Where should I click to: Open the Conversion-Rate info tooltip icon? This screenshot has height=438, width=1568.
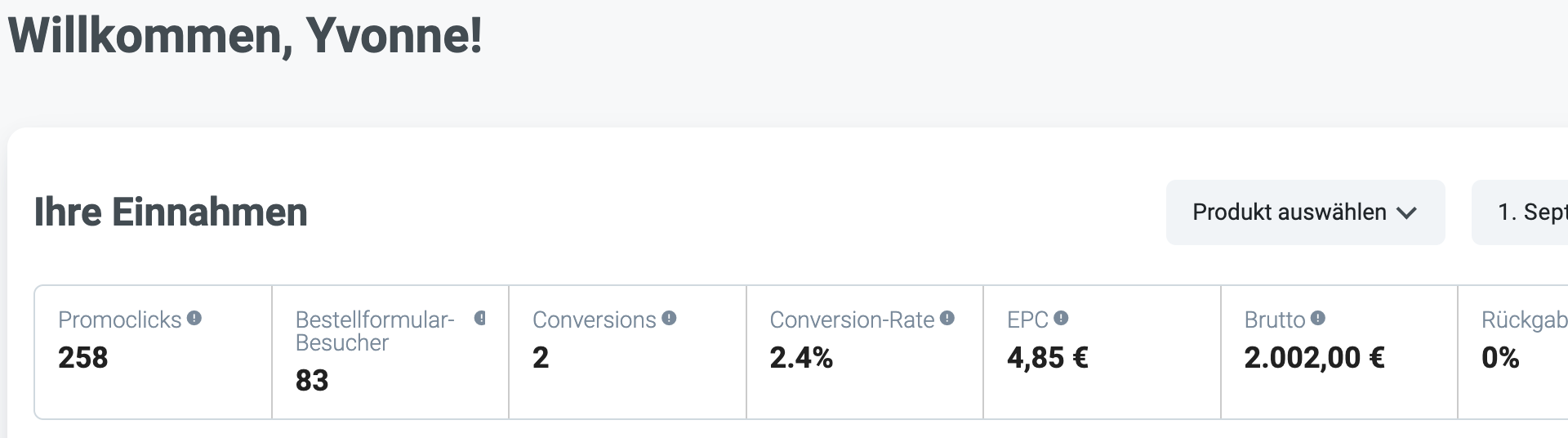pos(947,319)
